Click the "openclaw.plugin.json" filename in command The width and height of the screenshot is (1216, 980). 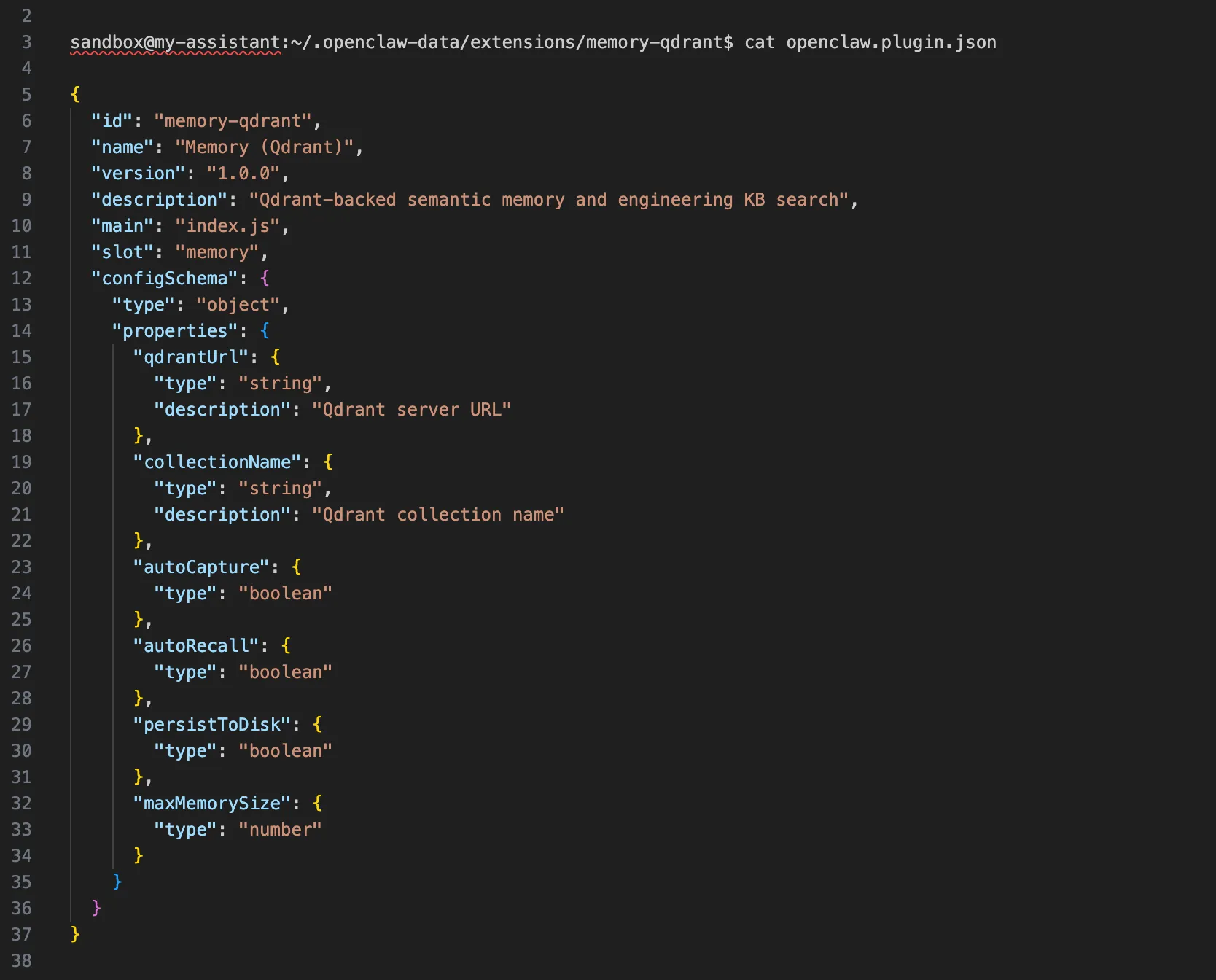(891, 42)
